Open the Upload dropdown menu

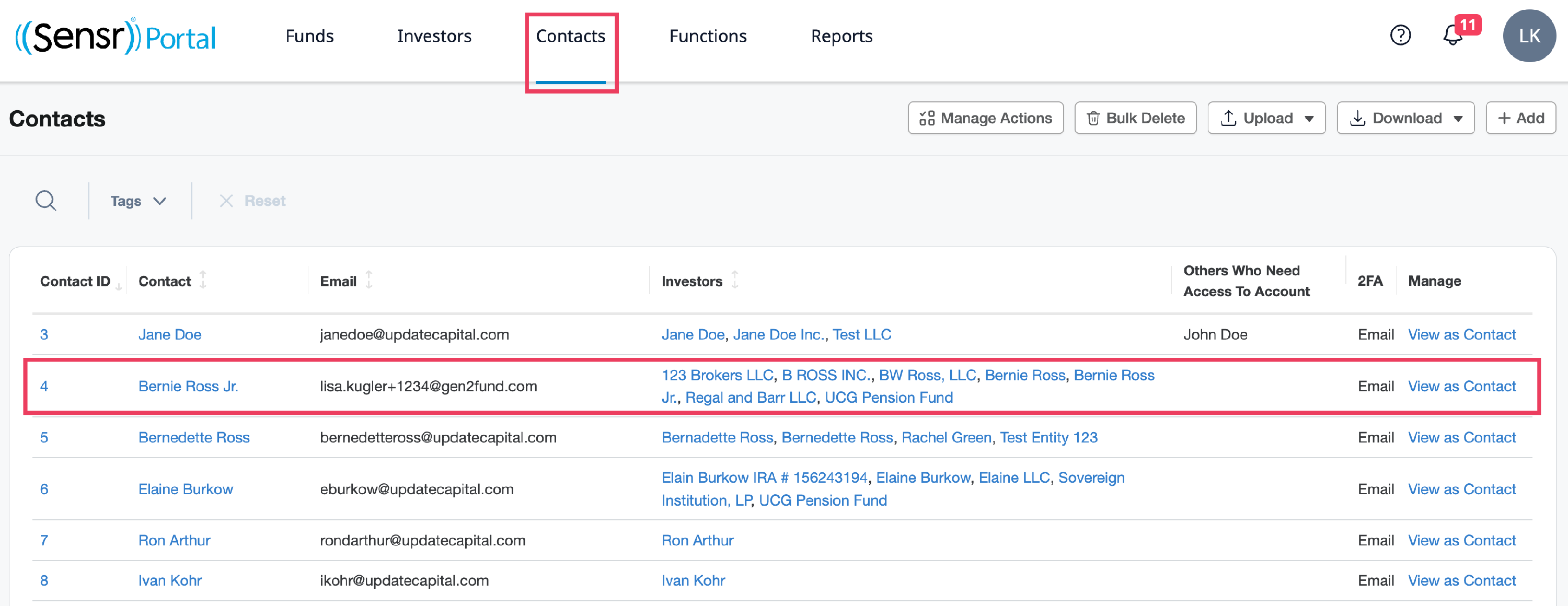coord(1266,118)
